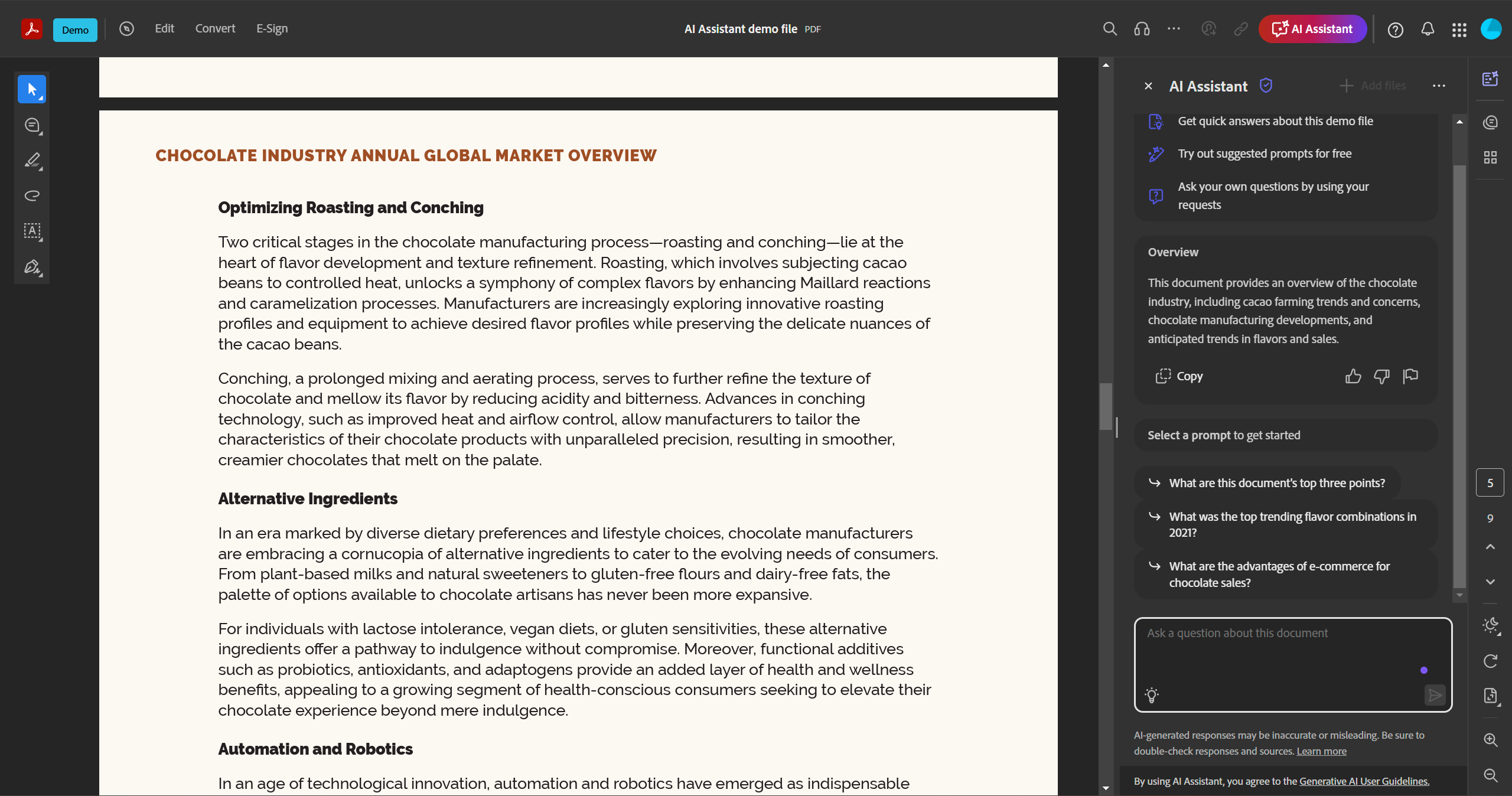The width and height of the screenshot is (1512, 796).
Task: Go to the previous page with the up chevron
Action: (1490, 547)
